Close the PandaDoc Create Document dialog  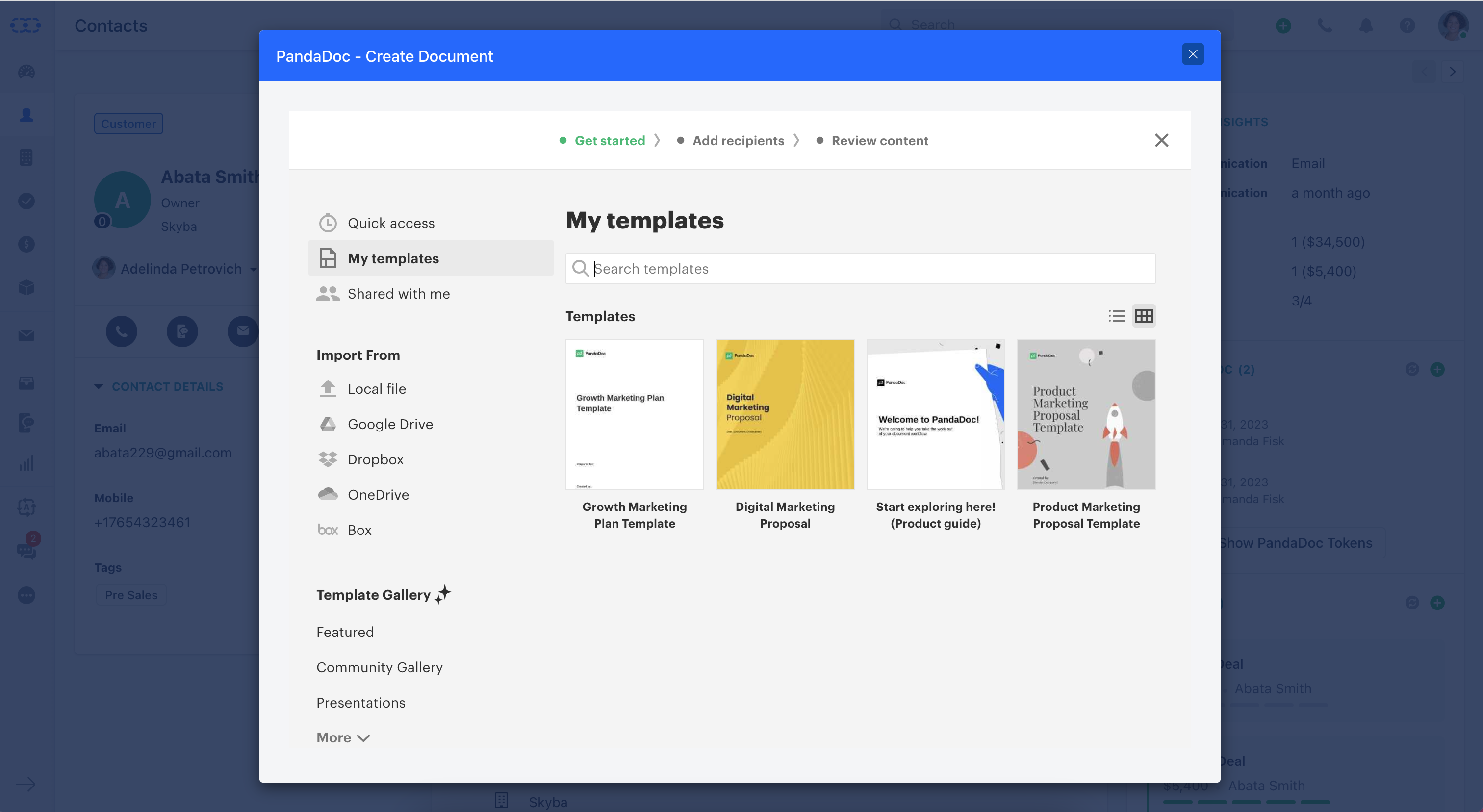[x=1192, y=54]
